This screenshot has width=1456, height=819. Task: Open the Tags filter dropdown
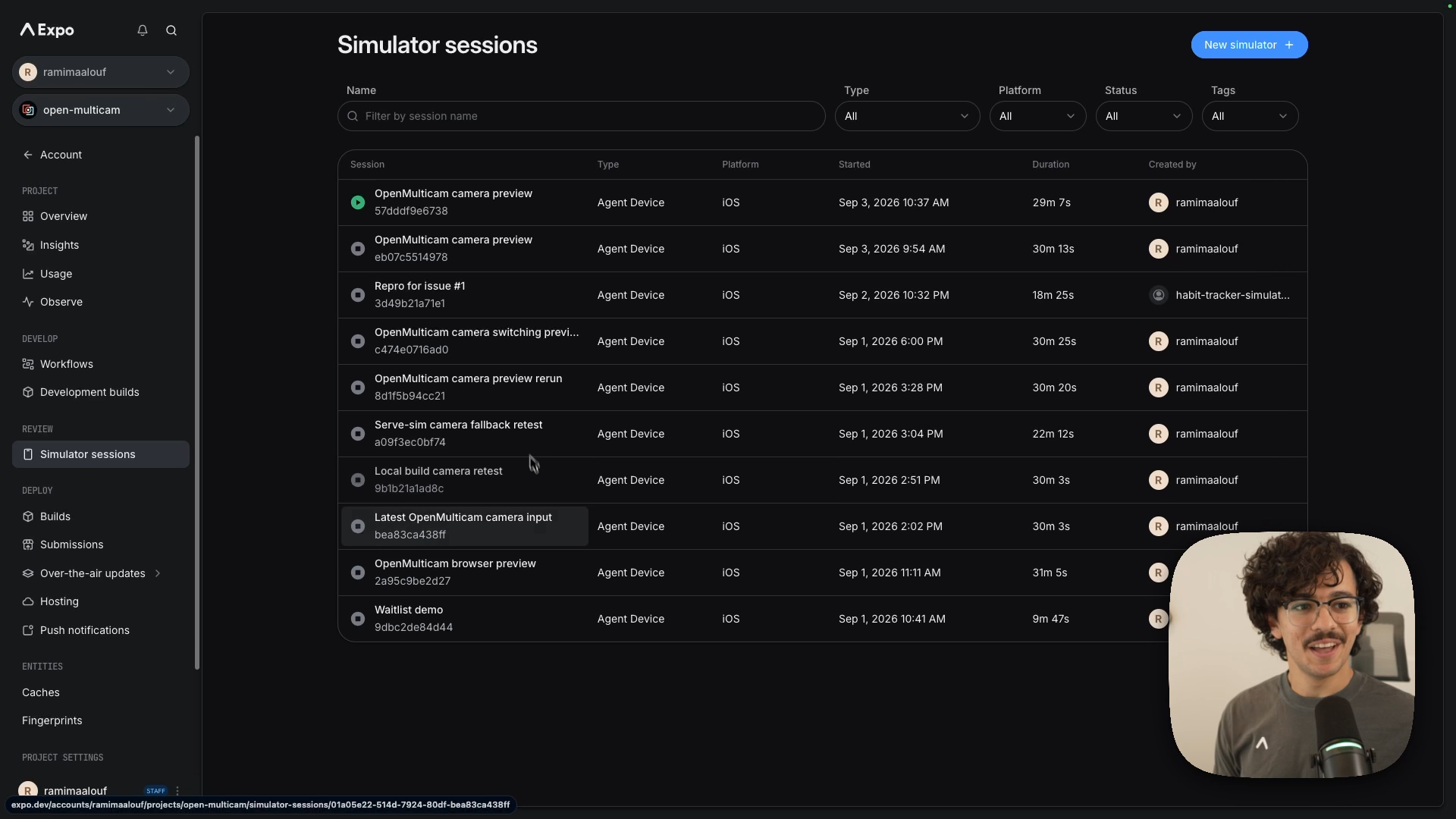point(1250,116)
